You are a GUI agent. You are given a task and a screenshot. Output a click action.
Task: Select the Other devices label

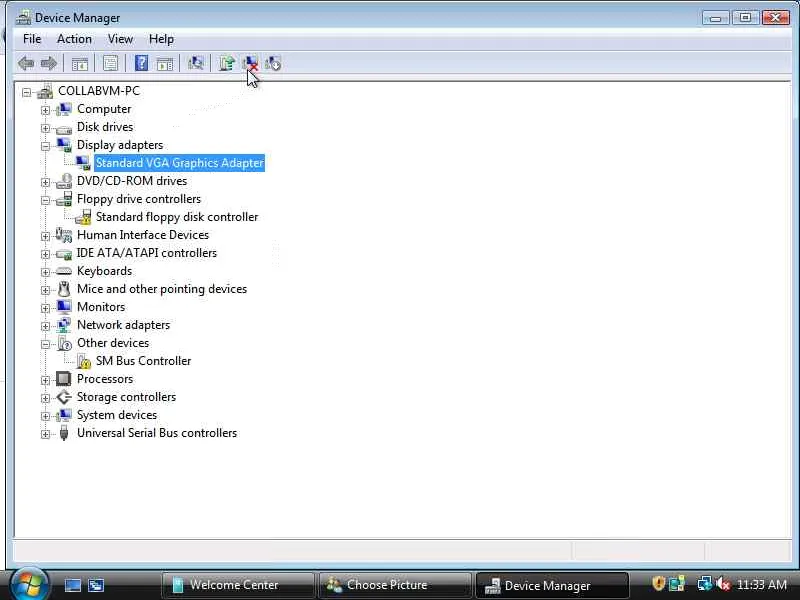[x=113, y=343]
